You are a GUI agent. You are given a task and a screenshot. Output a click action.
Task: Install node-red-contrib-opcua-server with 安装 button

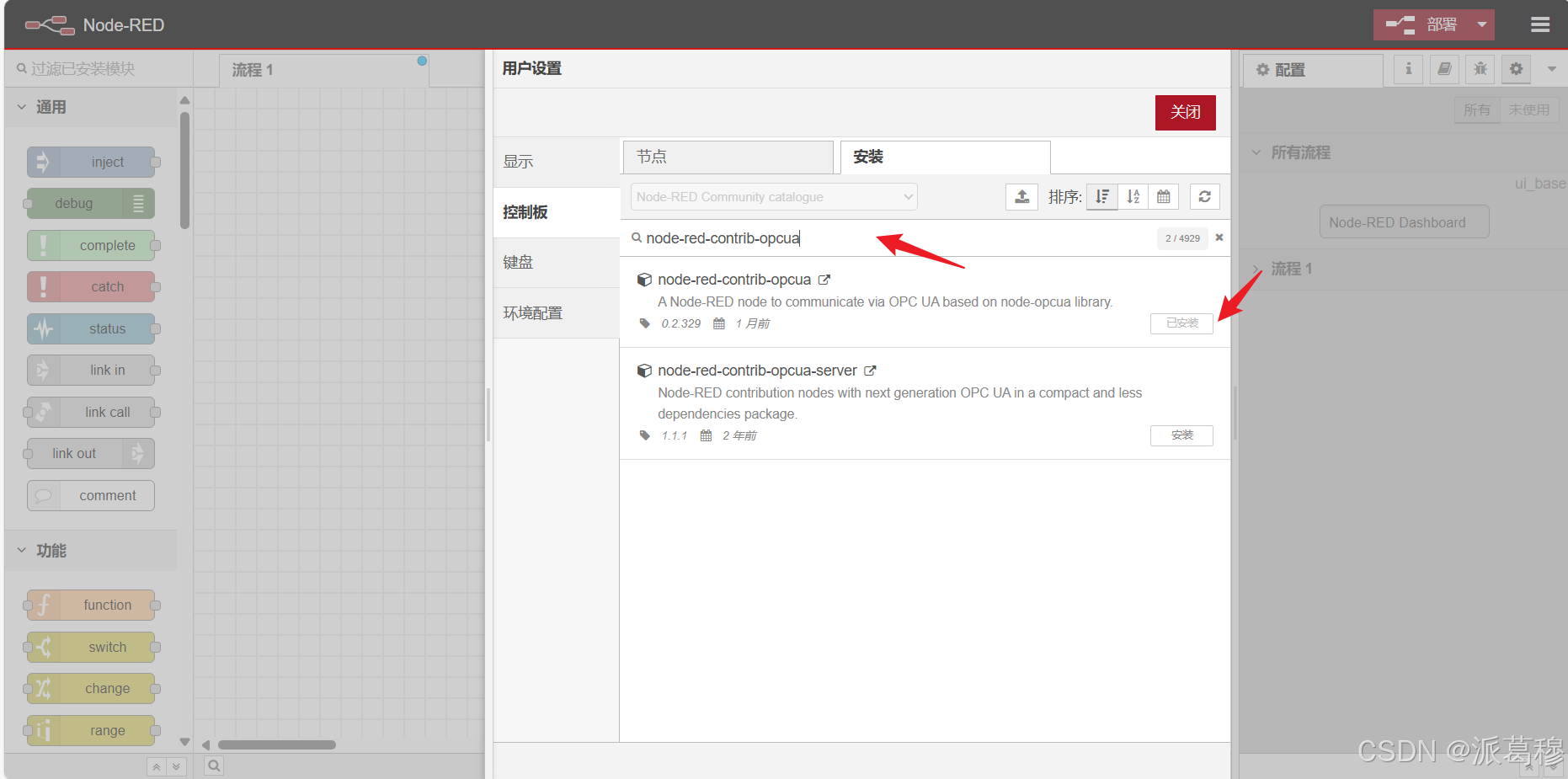coord(1181,435)
